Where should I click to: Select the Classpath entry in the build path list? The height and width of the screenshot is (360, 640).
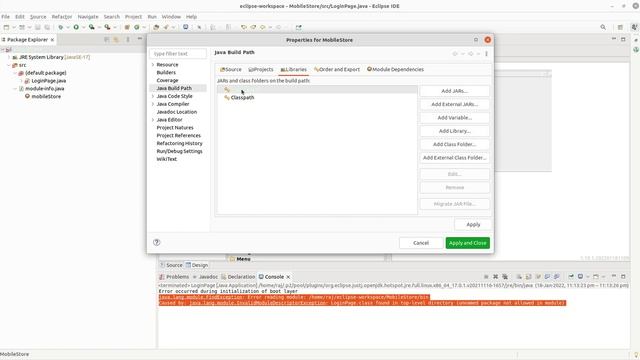pos(242,98)
